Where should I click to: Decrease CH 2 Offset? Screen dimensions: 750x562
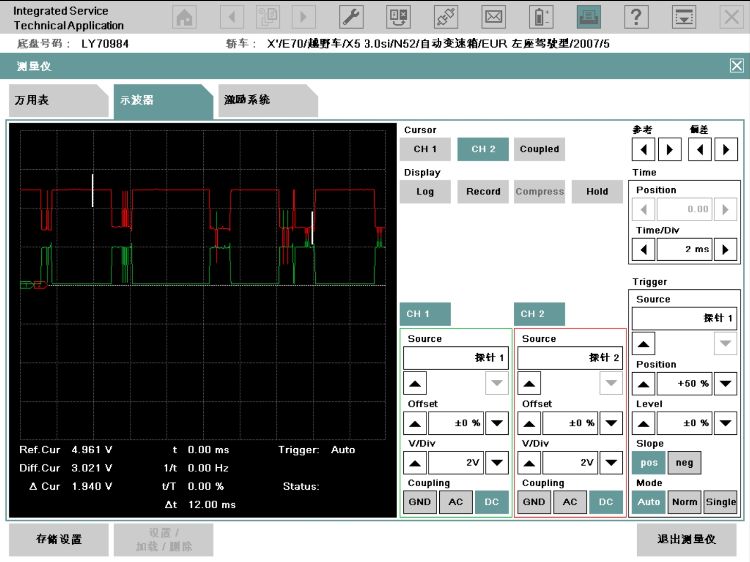(611, 423)
